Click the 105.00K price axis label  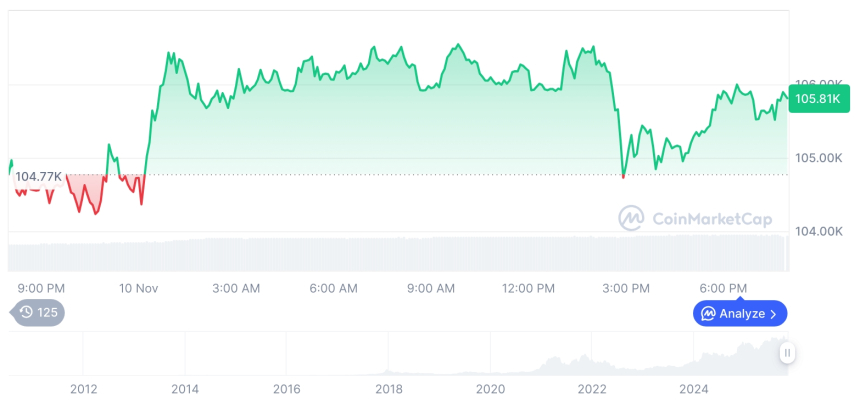(818, 158)
